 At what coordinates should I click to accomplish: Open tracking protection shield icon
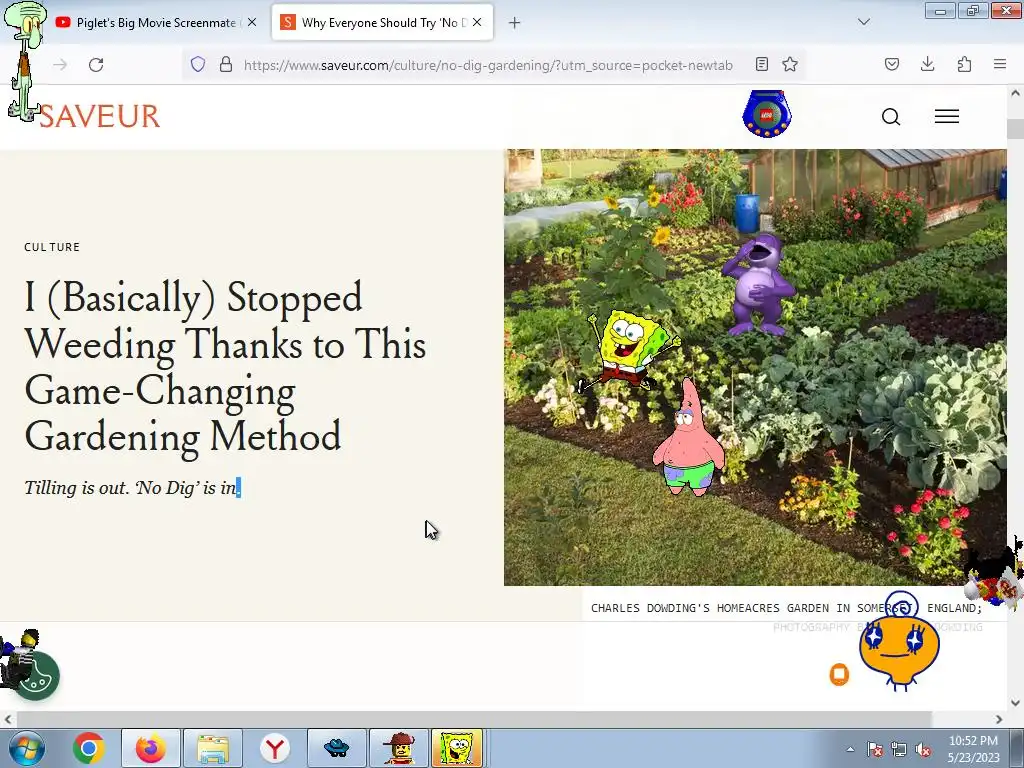tap(198, 64)
